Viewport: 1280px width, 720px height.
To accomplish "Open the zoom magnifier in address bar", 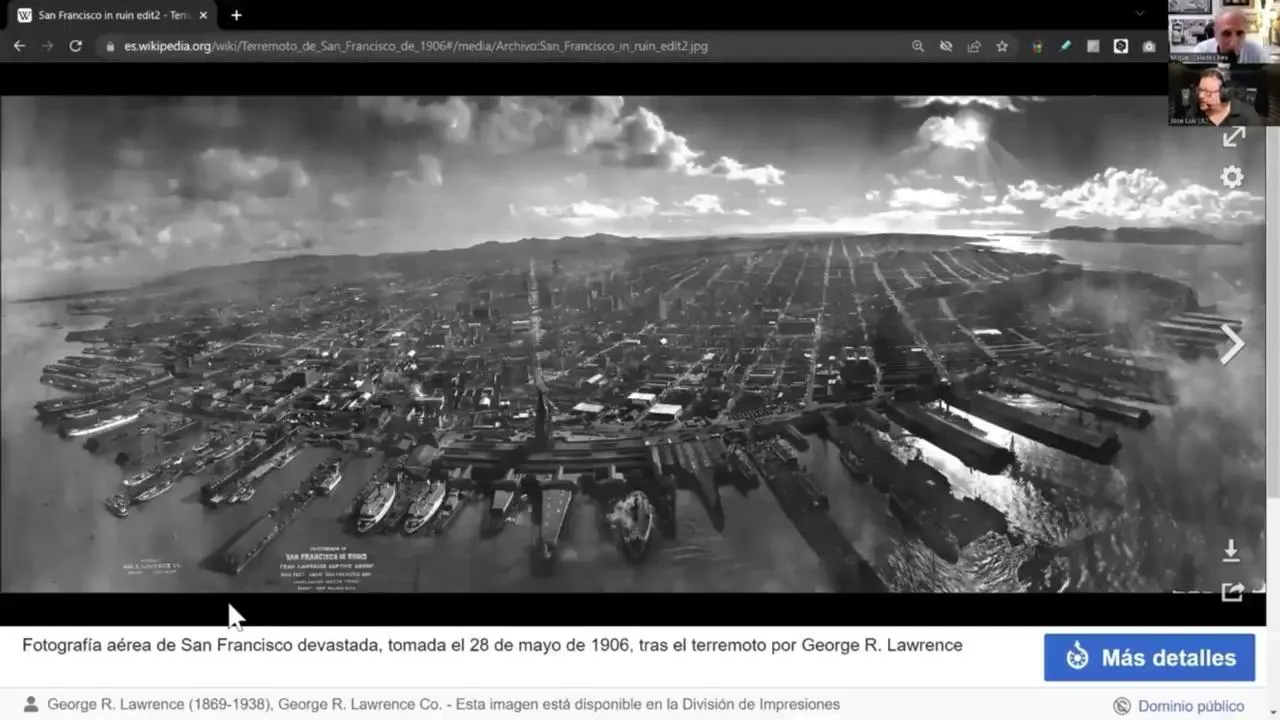I will pos(918,46).
